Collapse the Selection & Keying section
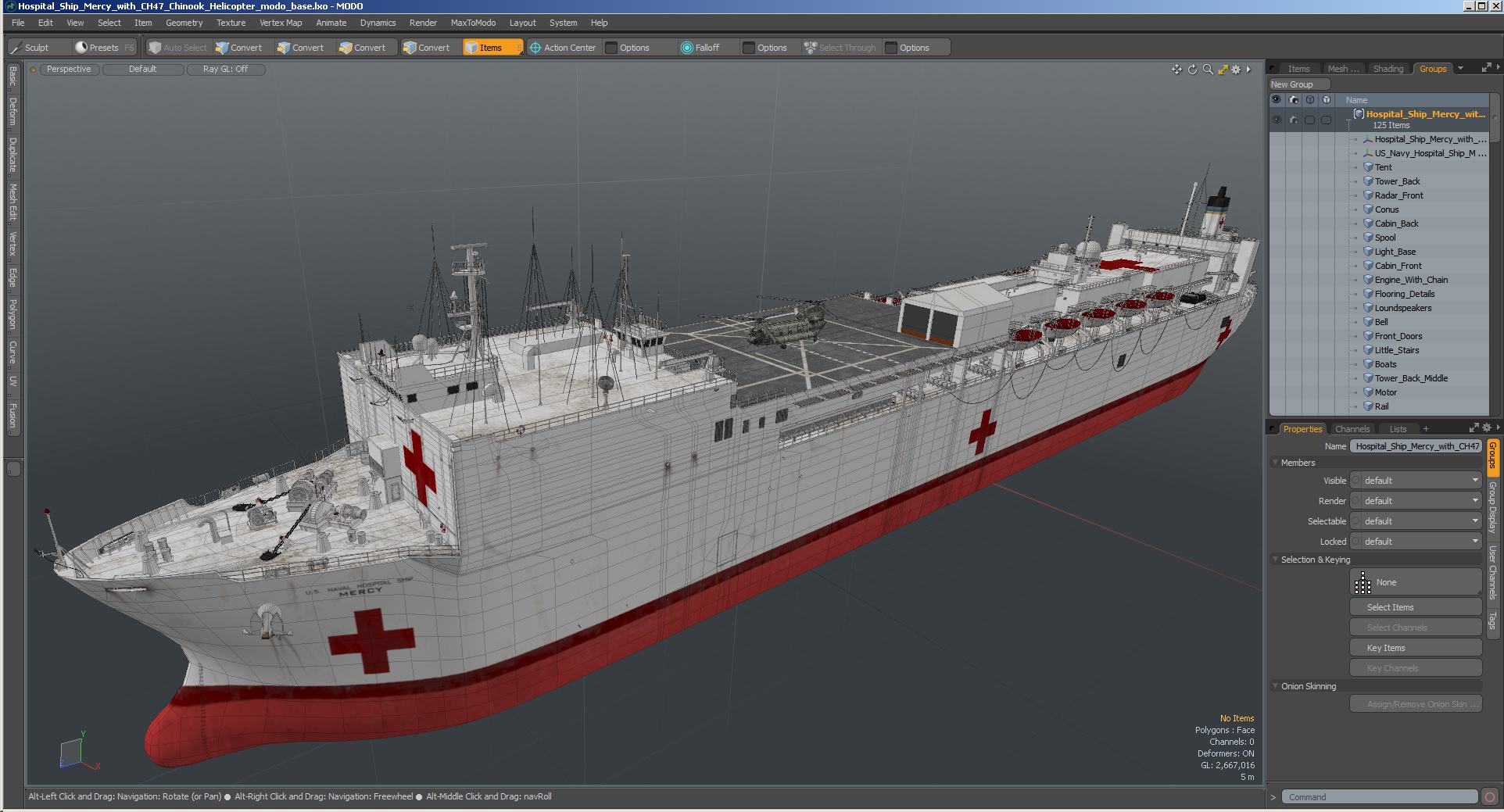 point(1275,560)
